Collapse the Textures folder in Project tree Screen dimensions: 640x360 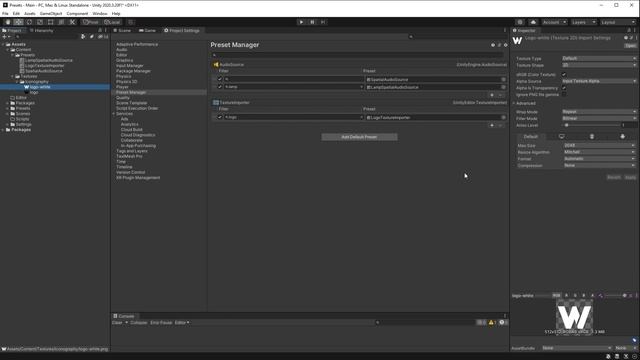tap(12, 76)
